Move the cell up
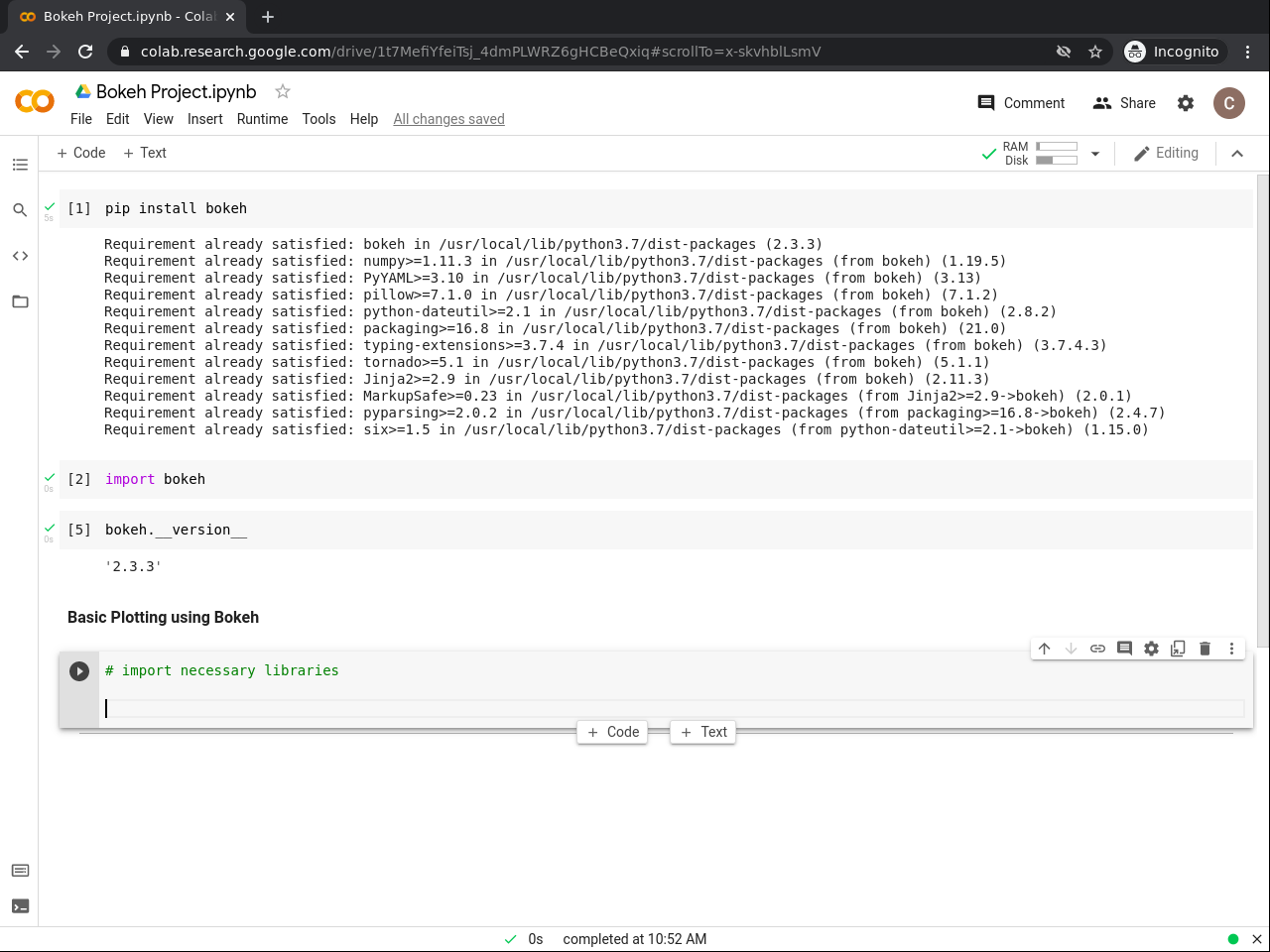Screen dimensions: 1270x952 pyautogui.click(x=1044, y=649)
